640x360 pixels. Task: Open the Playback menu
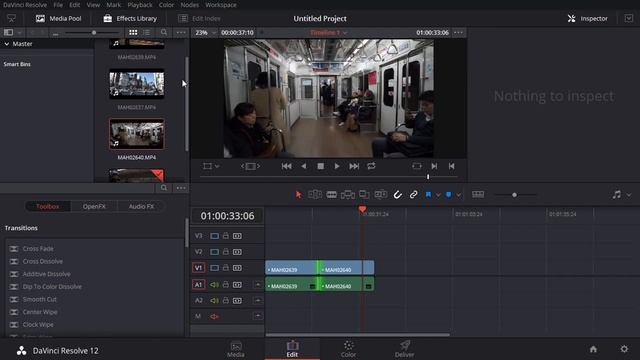pos(140,5)
